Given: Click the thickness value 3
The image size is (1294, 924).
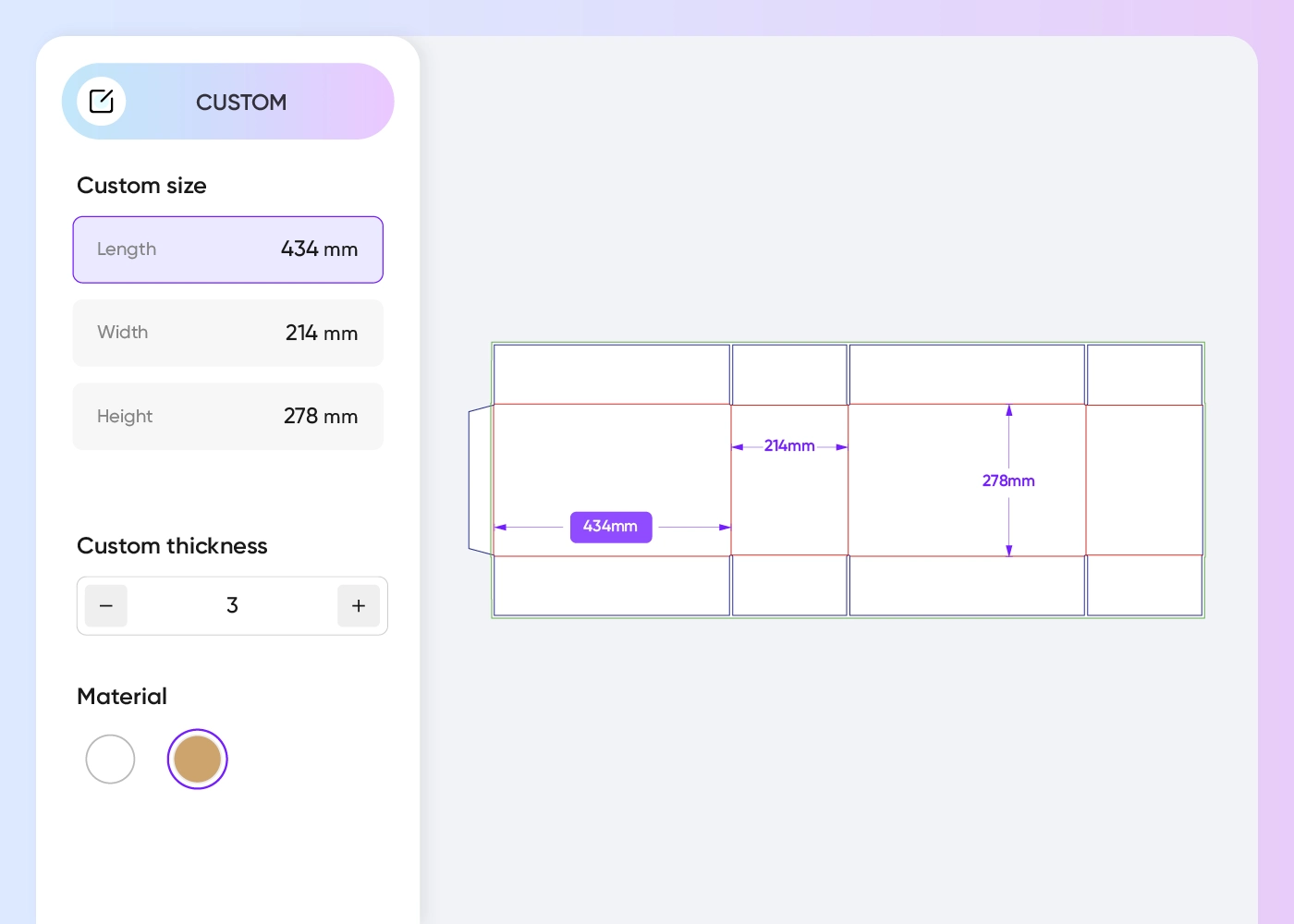Looking at the screenshot, I should coord(232,606).
